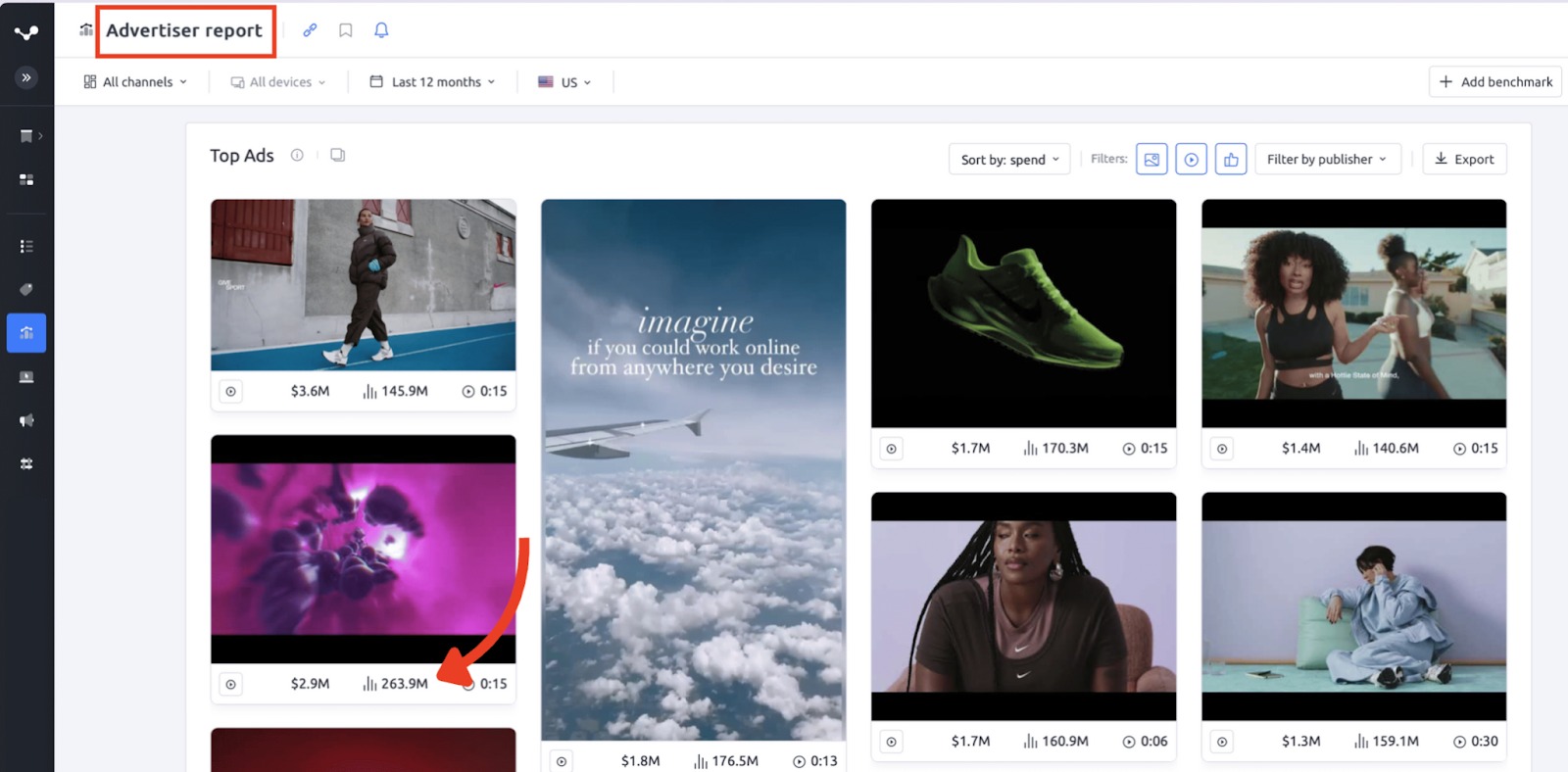
Task: Expand the Last 12 months date dropdown
Action: tap(432, 82)
